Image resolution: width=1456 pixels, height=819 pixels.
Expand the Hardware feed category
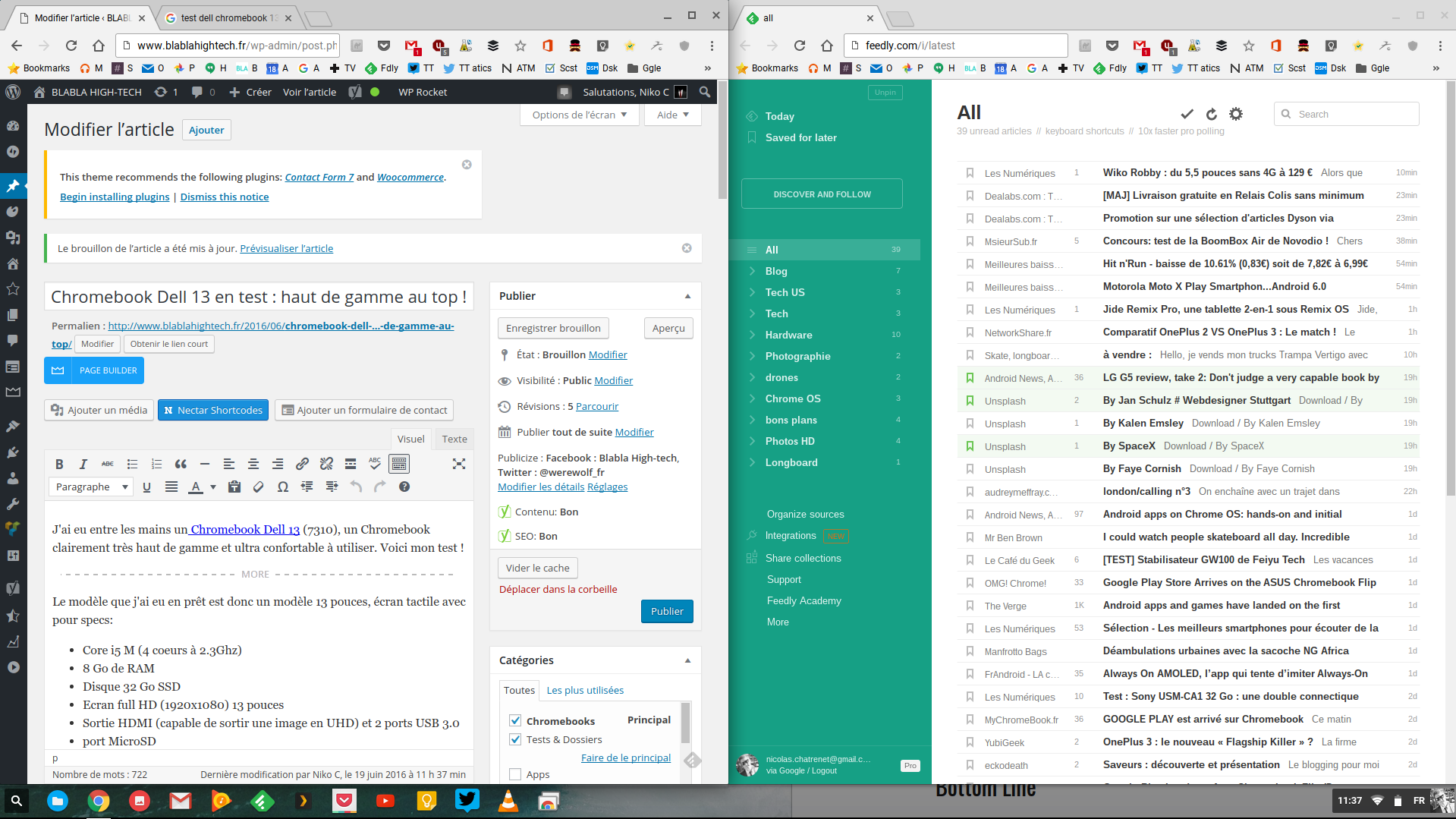click(x=752, y=335)
